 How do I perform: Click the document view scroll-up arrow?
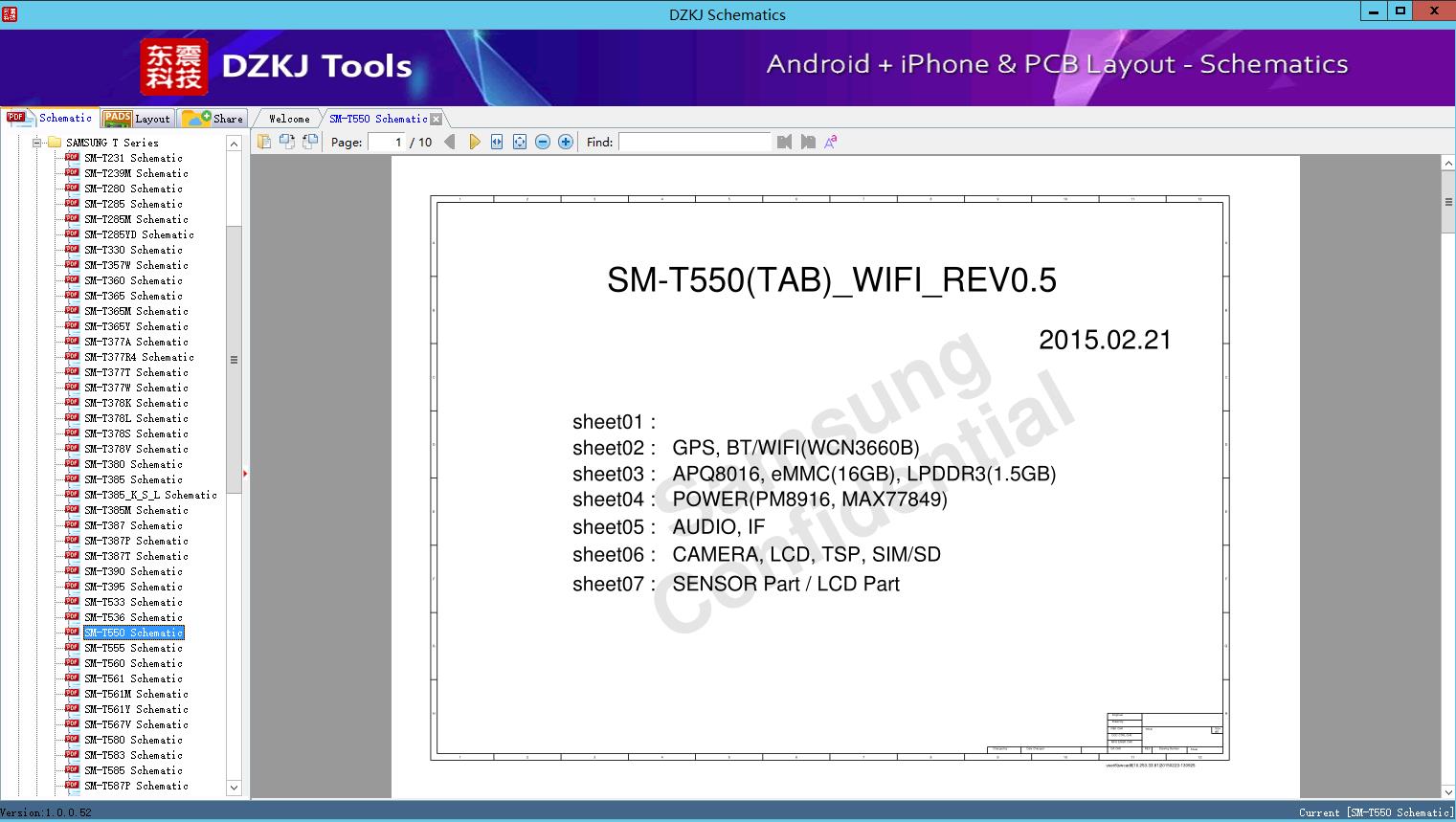pos(1448,164)
